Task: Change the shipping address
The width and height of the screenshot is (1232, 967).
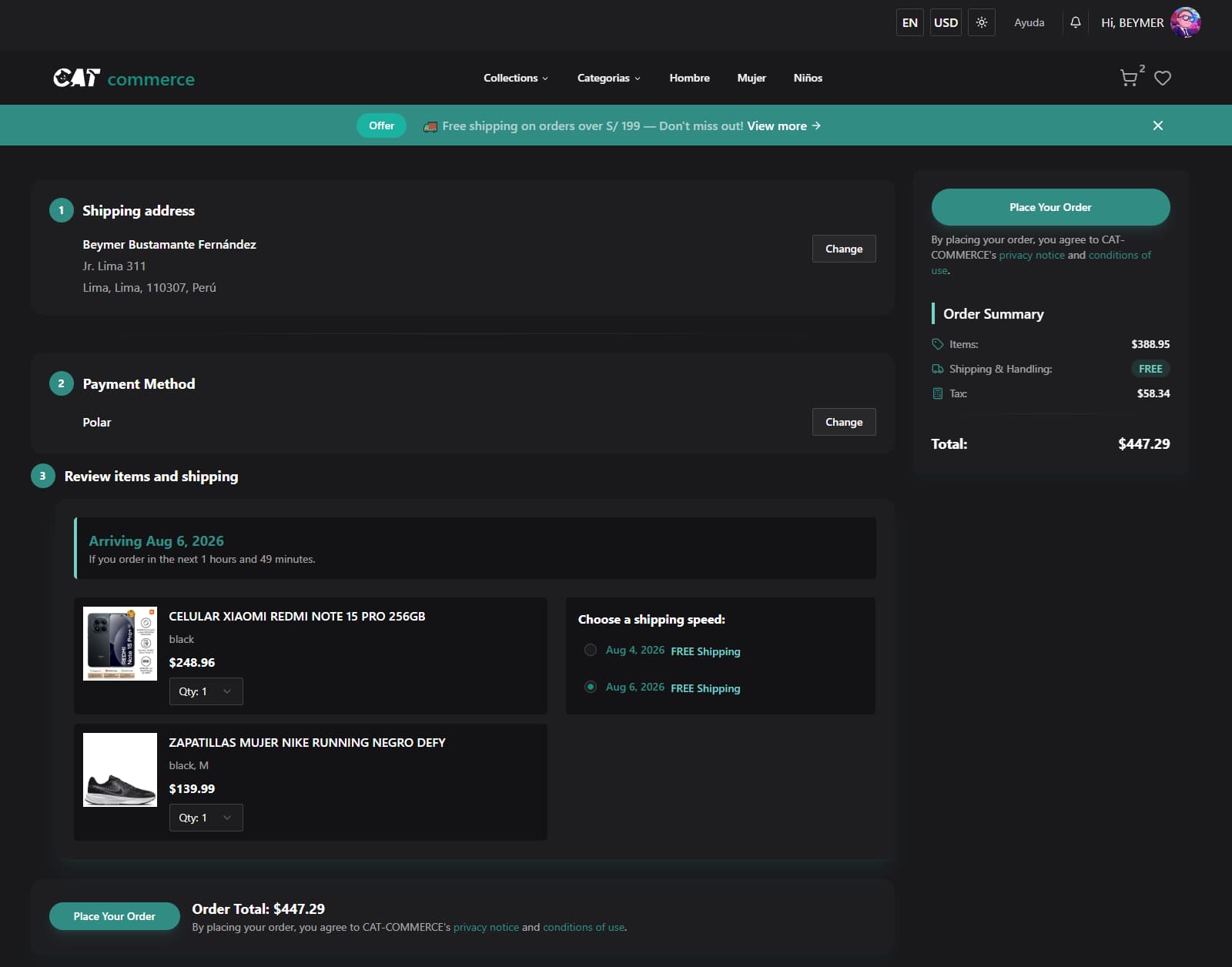Action: (844, 249)
